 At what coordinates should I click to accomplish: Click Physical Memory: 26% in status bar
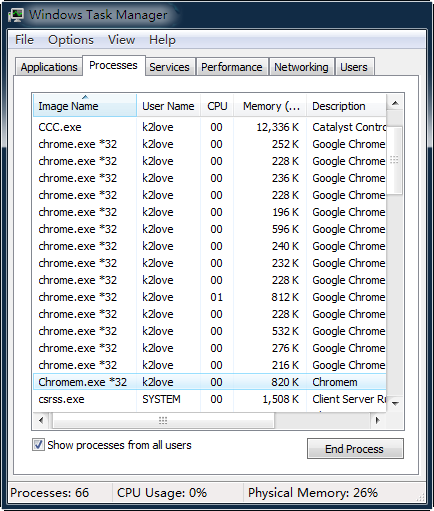tap(313, 493)
